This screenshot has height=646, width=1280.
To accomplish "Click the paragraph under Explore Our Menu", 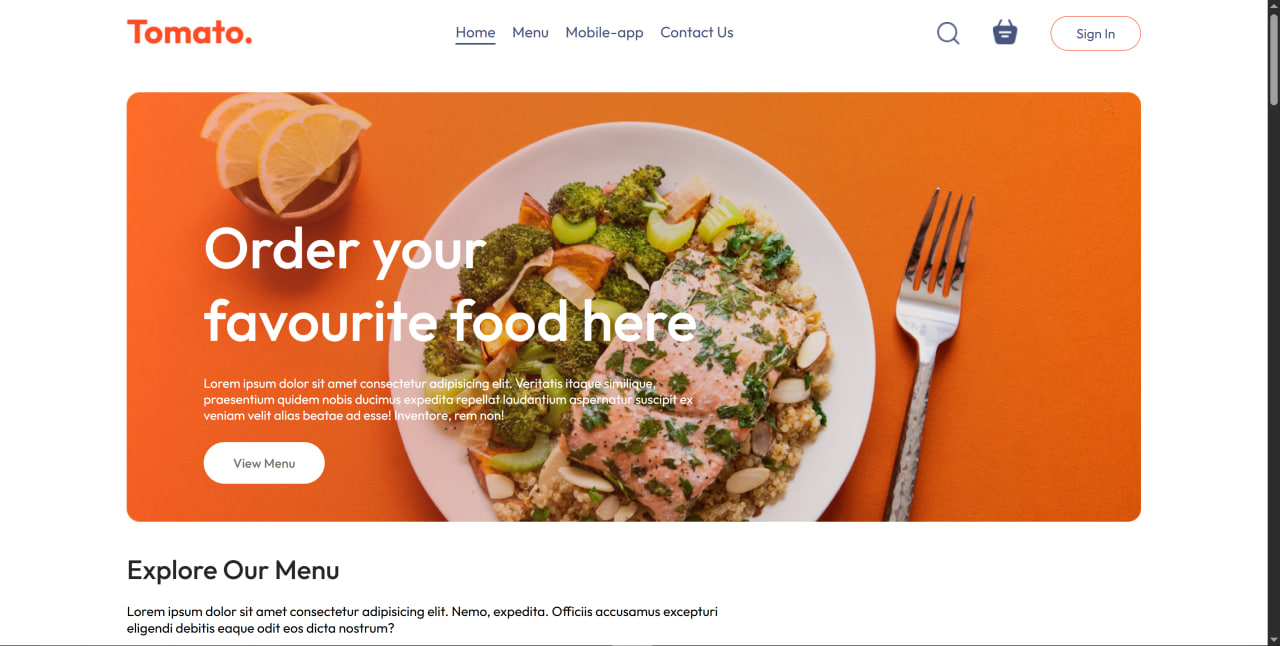I will tap(422, 620).
